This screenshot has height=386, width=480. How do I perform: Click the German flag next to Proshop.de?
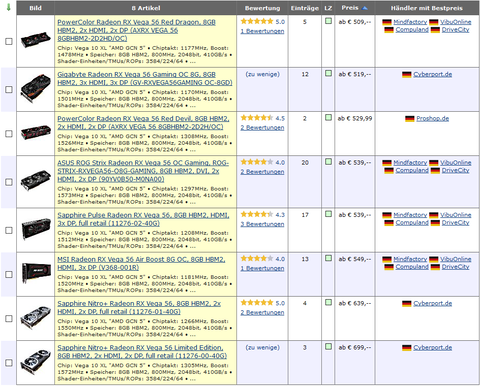point(410,119)
